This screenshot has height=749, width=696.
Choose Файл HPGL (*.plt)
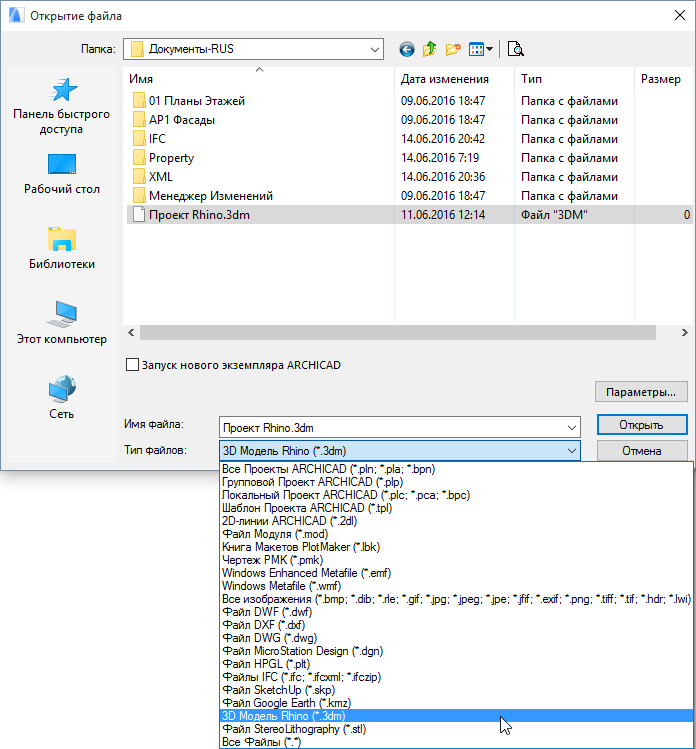pyautogui.click(x=456, y=664)
